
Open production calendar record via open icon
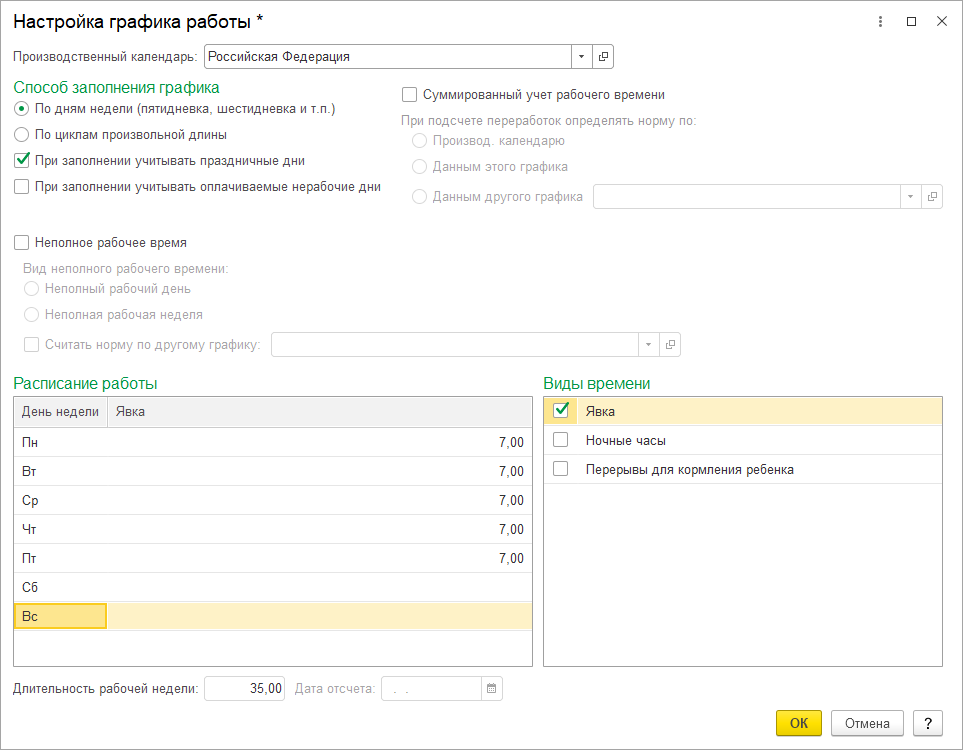(x=603, y=57)
